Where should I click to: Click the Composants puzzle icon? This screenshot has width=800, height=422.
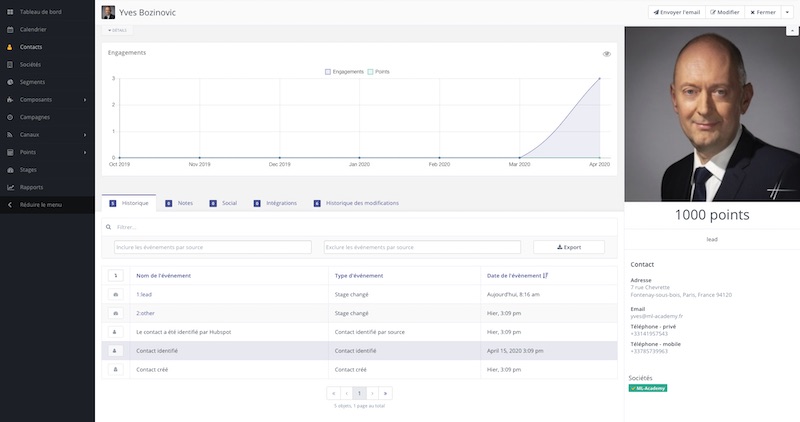10,100
